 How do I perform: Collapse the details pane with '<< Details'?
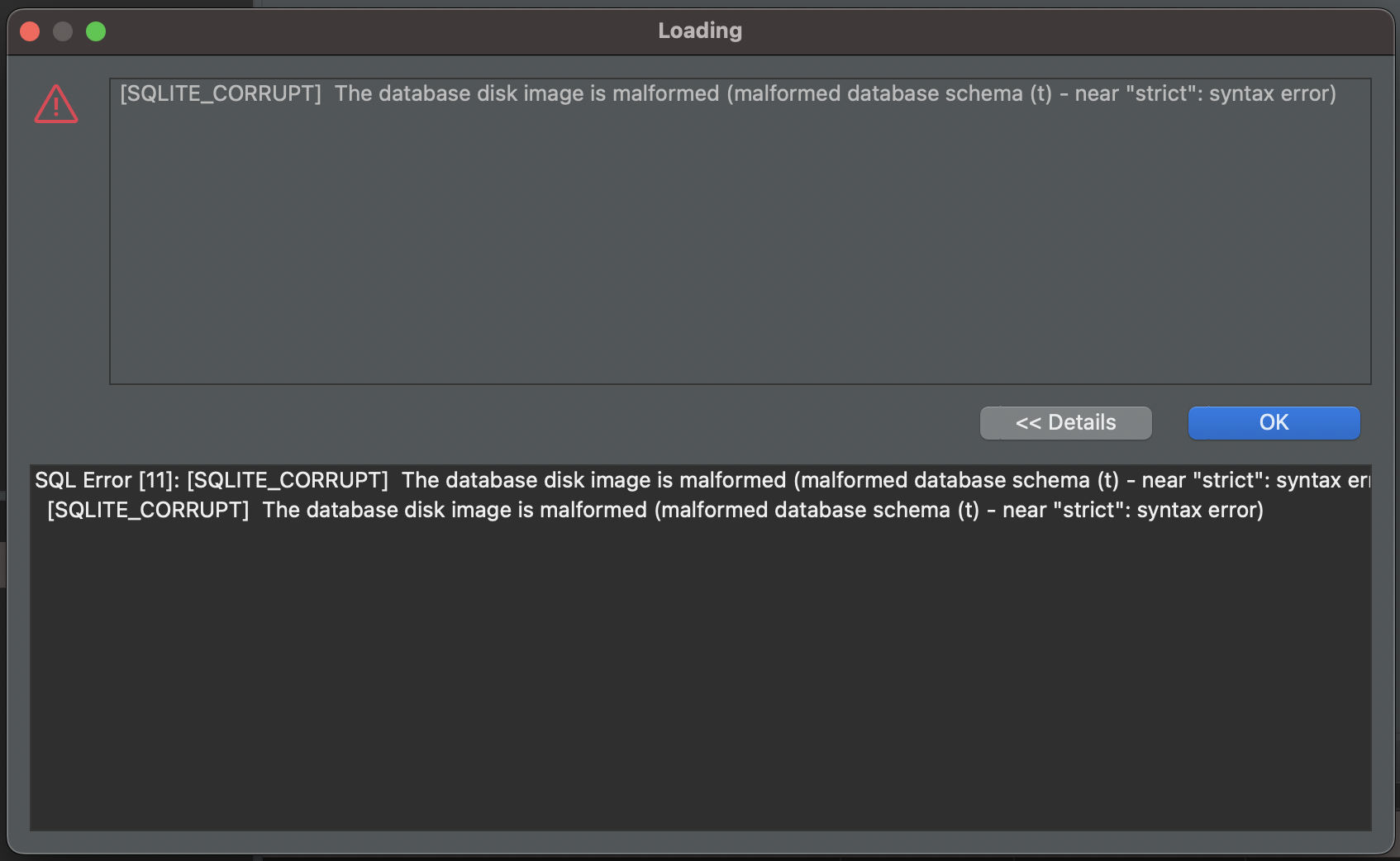click(1065, 422)
